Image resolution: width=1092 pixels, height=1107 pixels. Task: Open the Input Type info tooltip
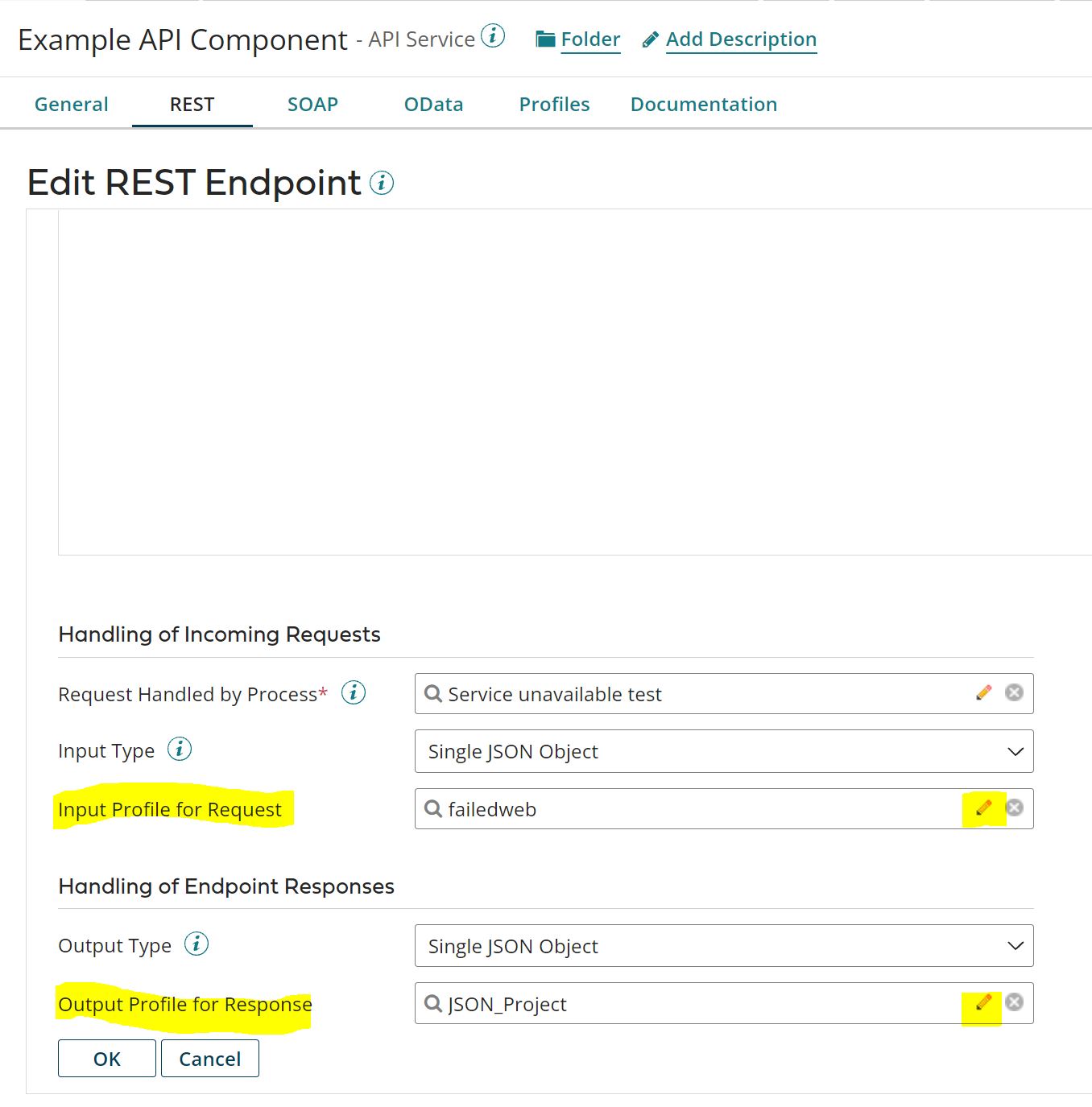pyautogui.click(x=180, y=749)
